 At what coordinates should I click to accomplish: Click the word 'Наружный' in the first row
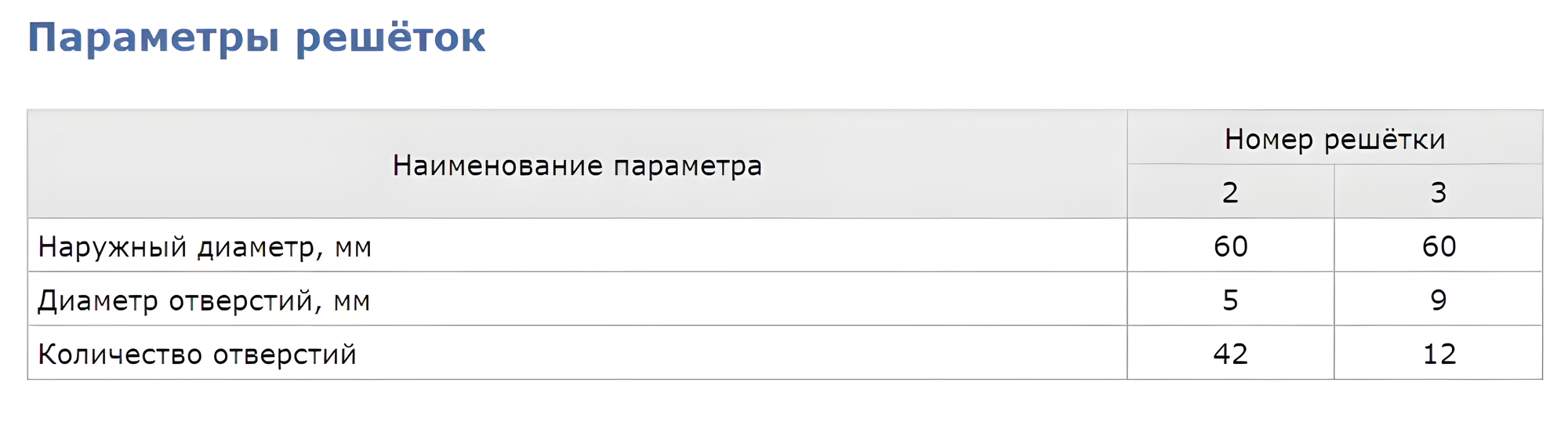point(112,247)
